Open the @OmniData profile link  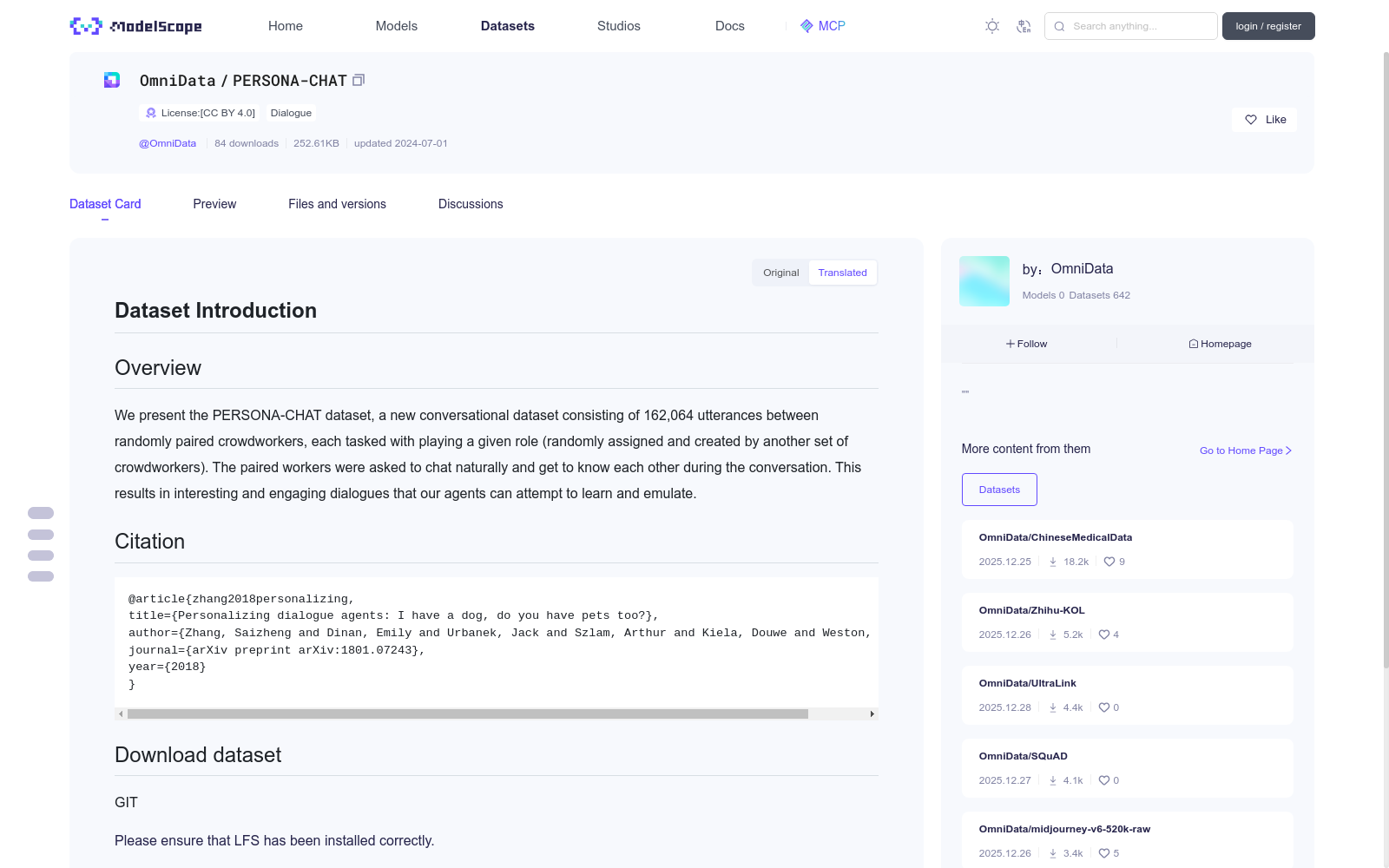coord(168,143)
